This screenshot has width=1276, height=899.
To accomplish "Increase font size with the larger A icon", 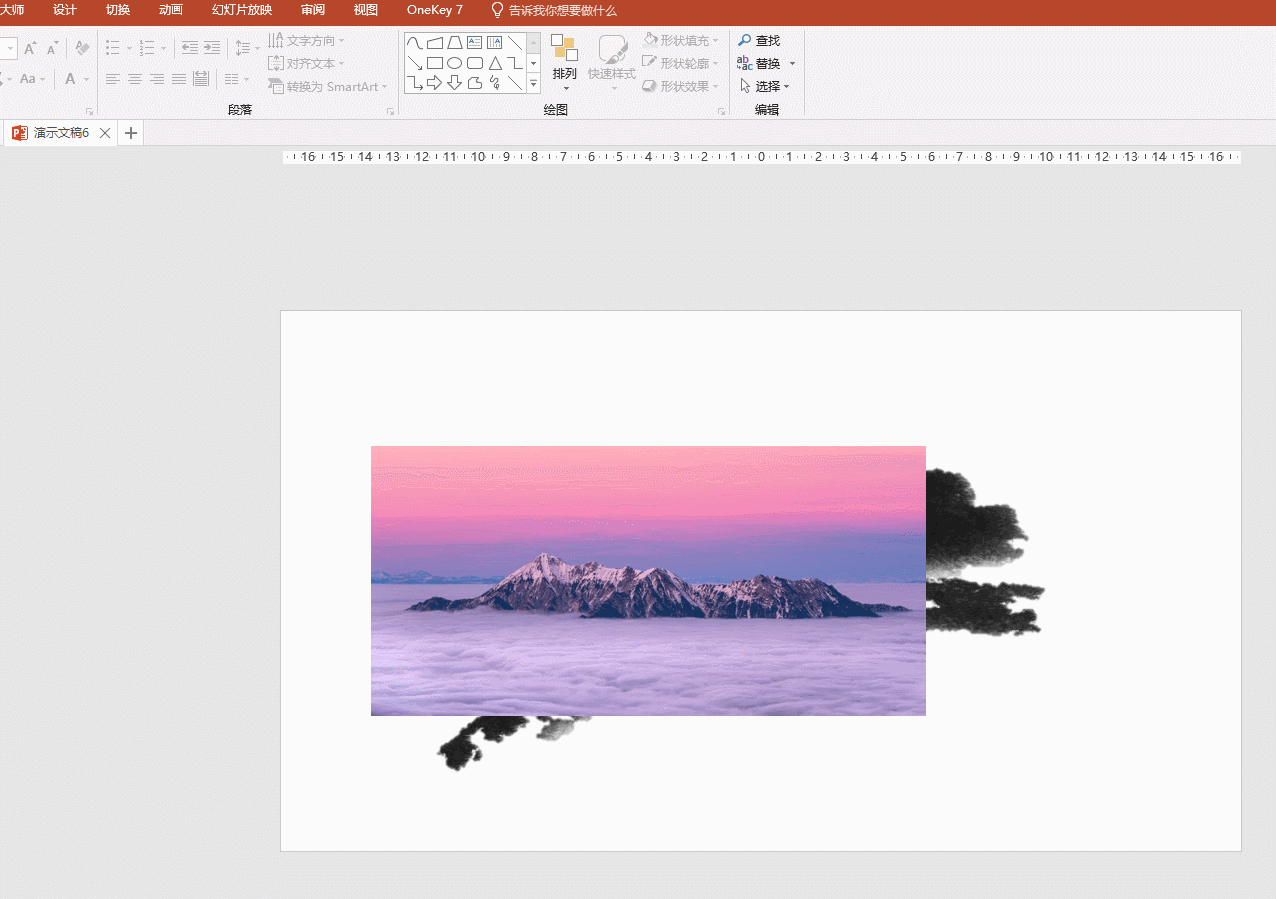I will 30,48.
